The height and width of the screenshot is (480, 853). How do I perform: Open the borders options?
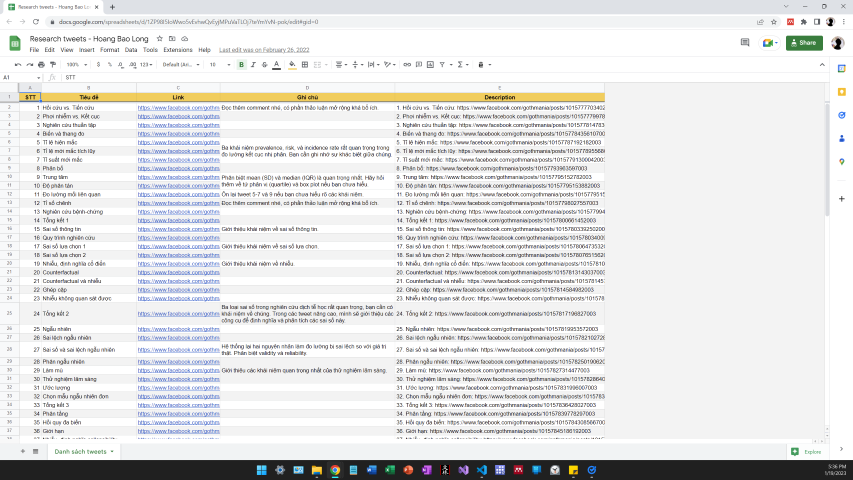click(x=305, y=65)
